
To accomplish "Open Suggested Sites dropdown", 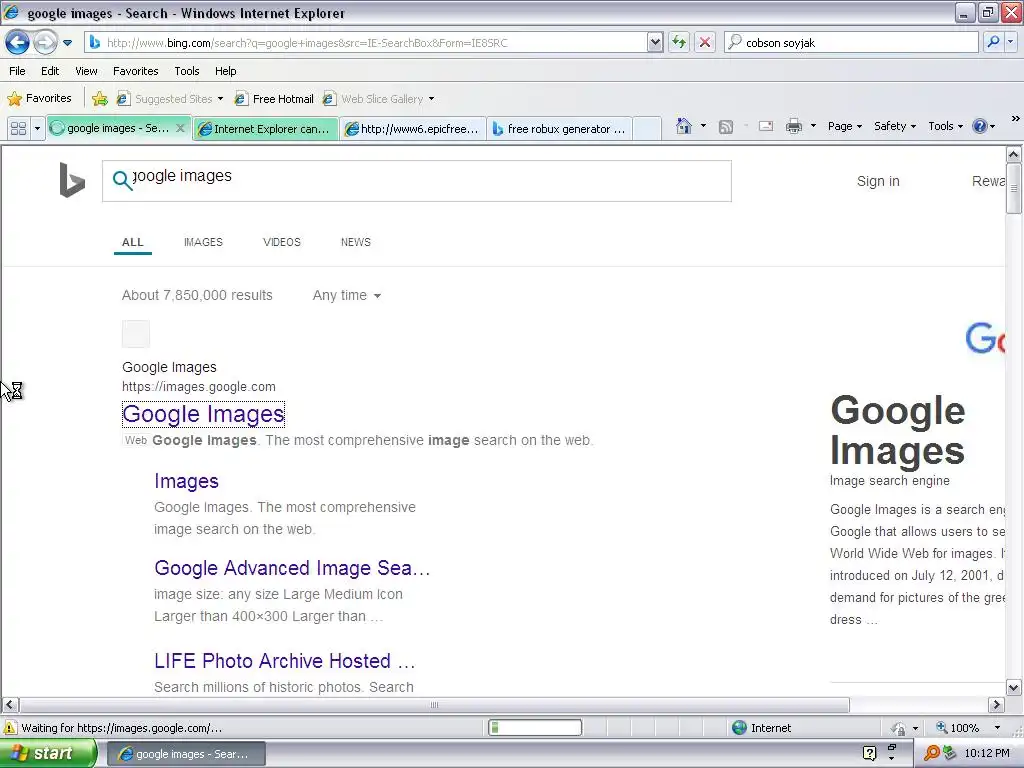I will (x=170, y=99).
